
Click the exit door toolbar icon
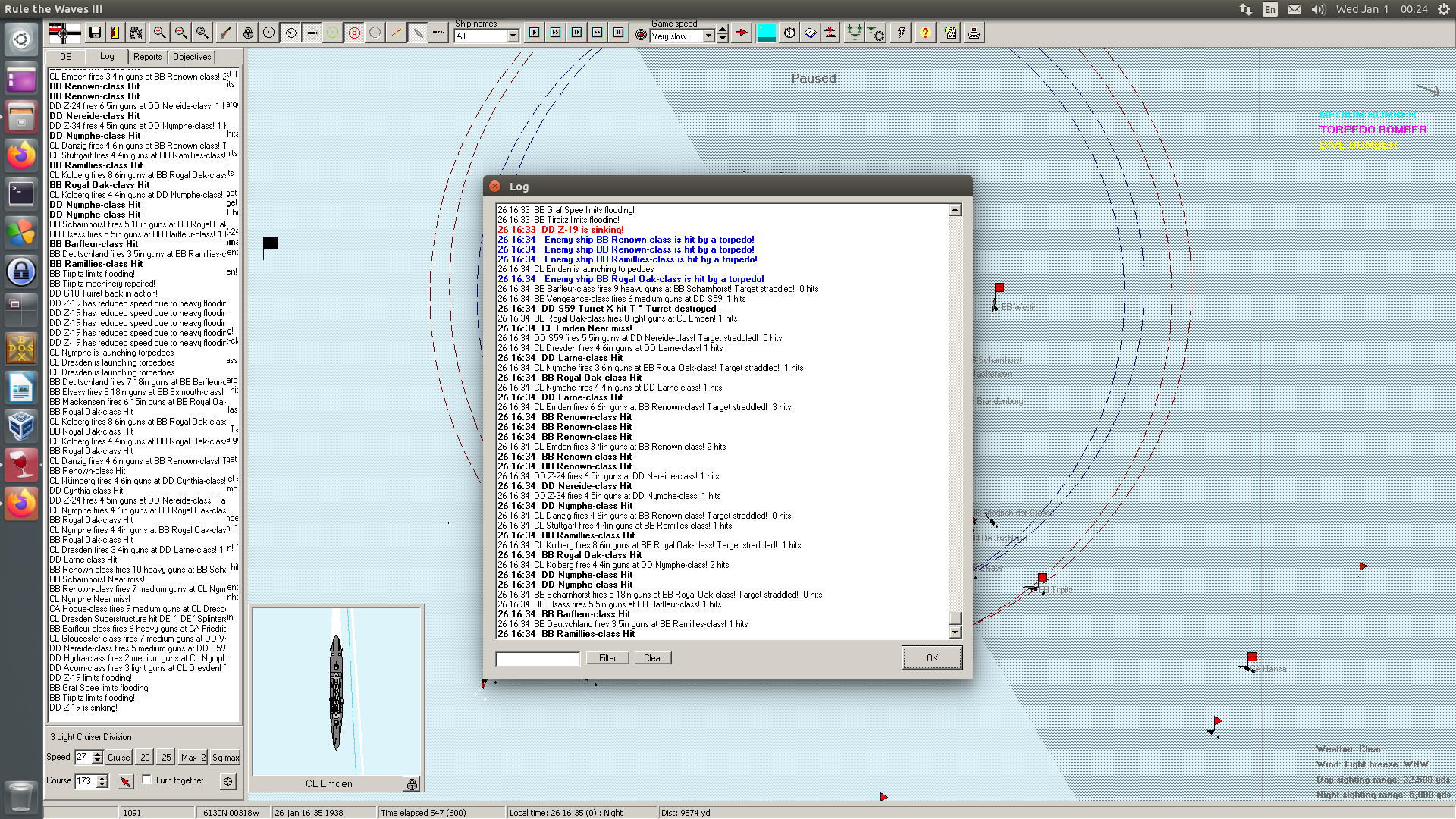click(x=115, y=33)
